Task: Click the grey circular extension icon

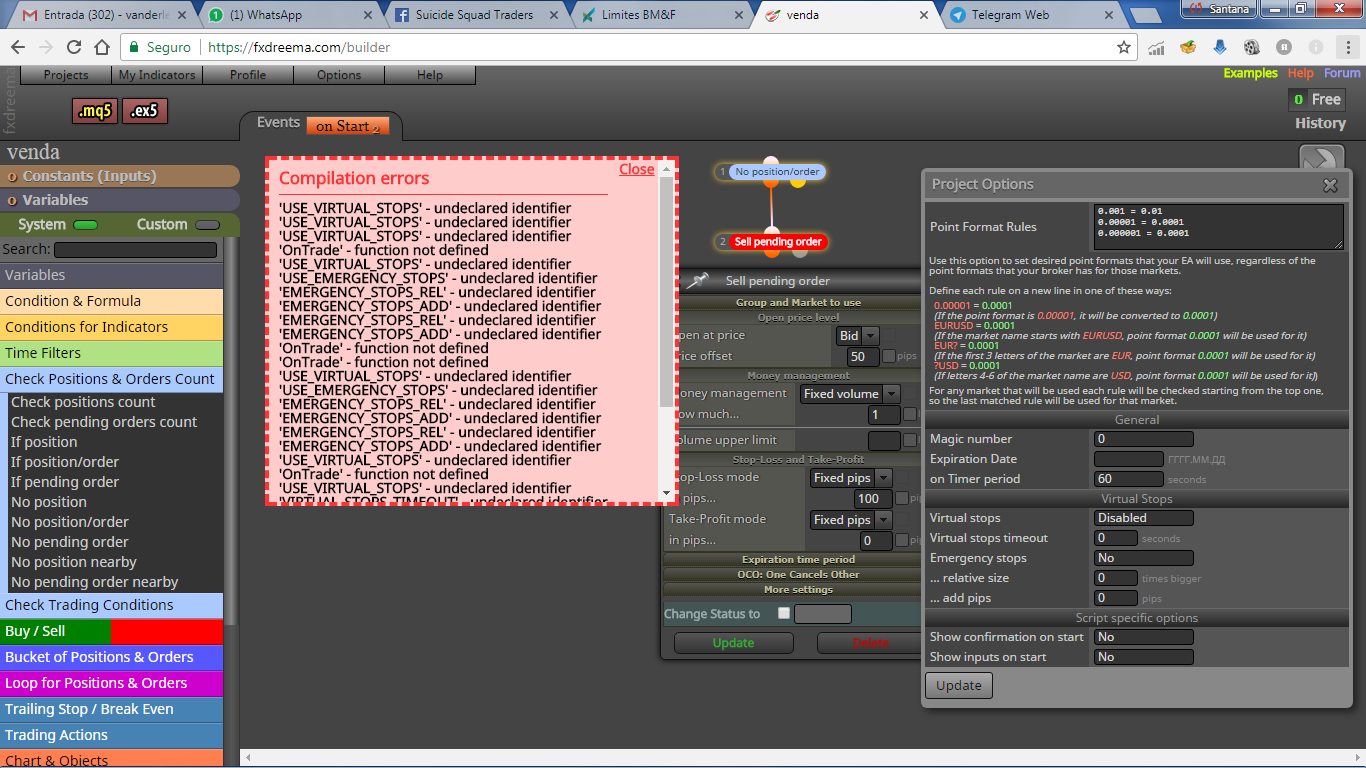Action: point(1284,47)
